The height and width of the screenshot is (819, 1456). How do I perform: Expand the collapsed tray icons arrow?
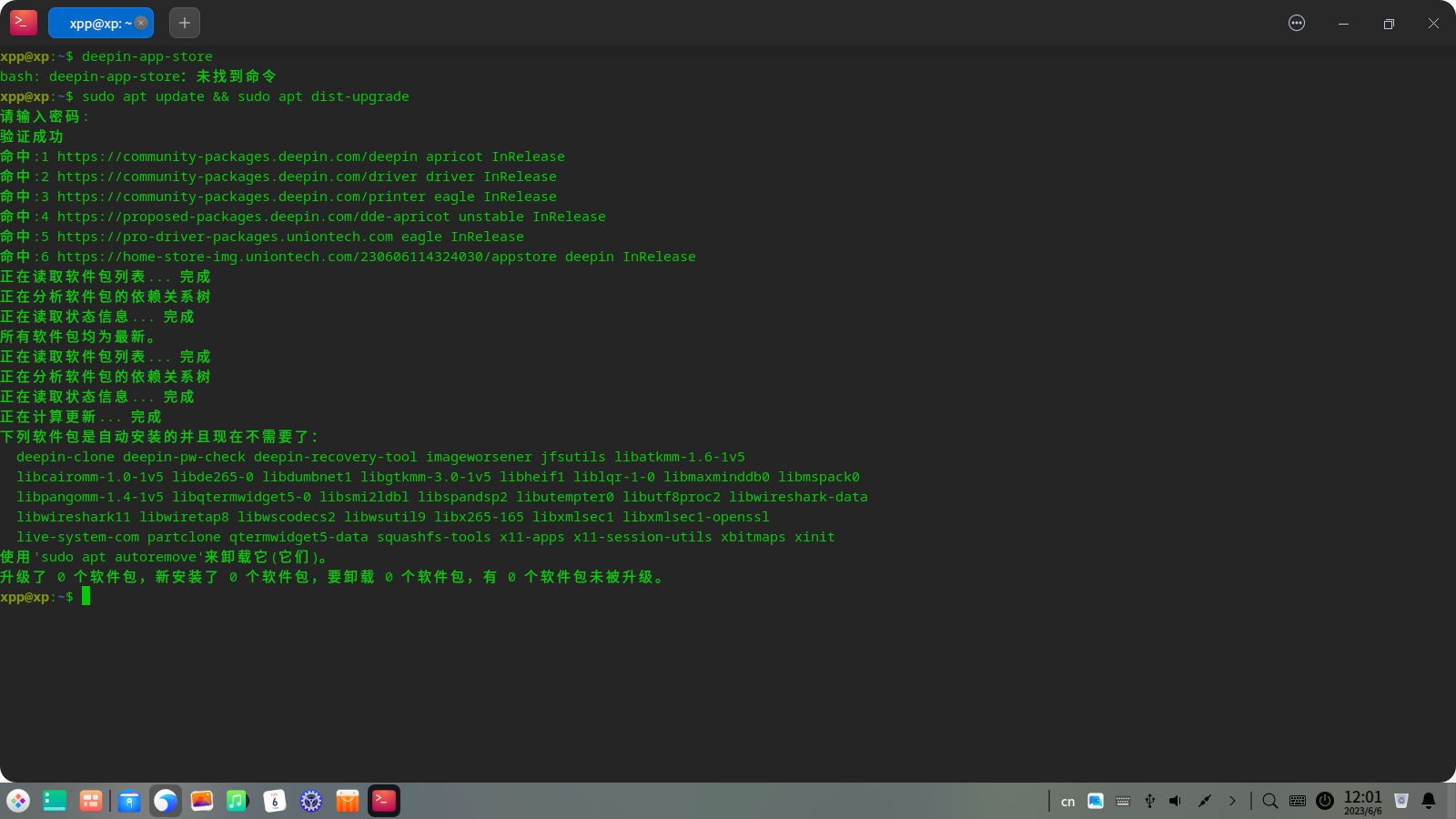click(x=1232, y=801)
